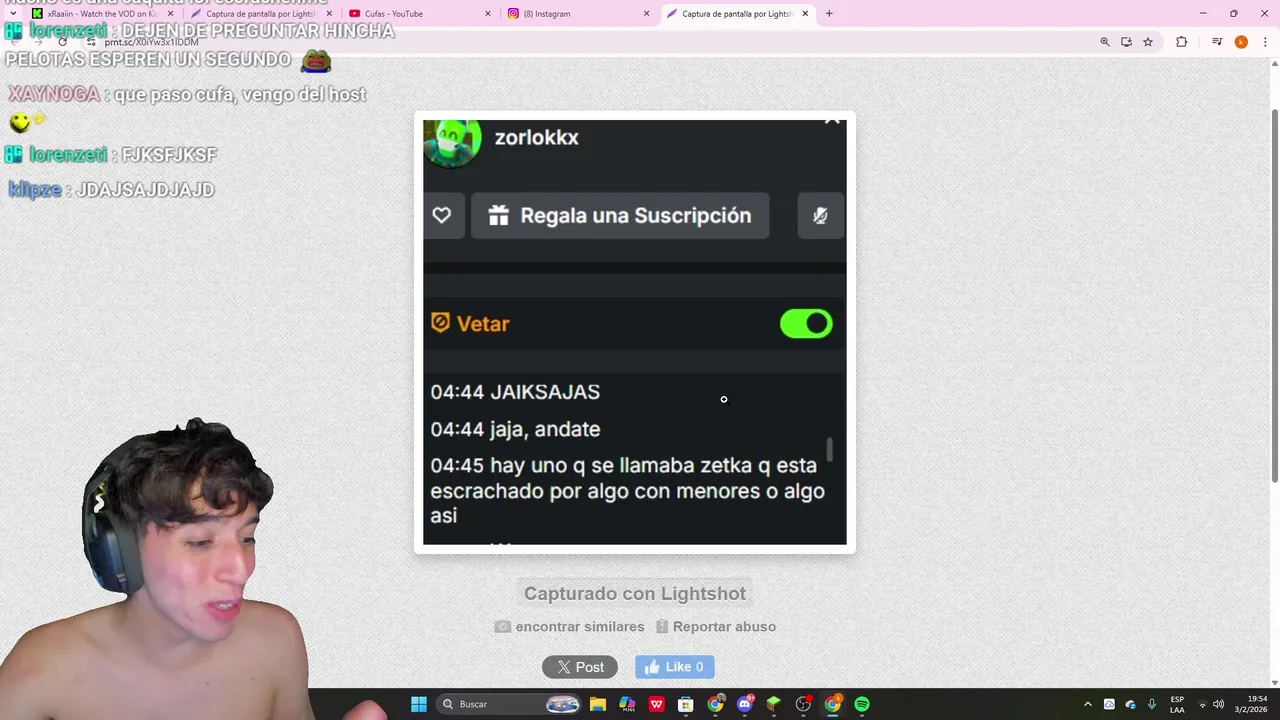
Task: Open OBS Studio from the taskbar
Action: pyautogui.click(x=803, y=704)
